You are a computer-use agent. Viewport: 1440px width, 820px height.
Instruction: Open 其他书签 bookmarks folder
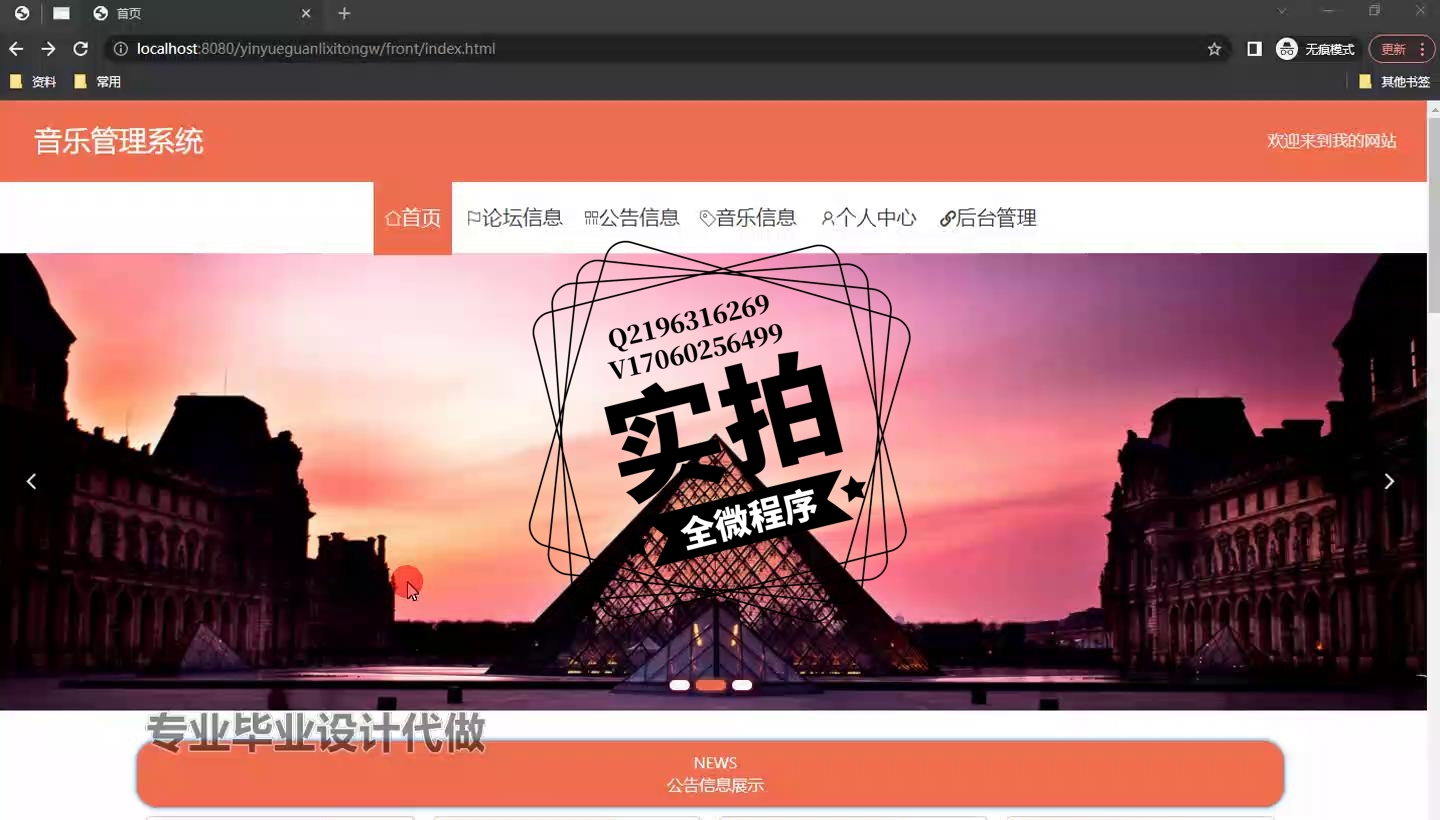click(1394, 82)
